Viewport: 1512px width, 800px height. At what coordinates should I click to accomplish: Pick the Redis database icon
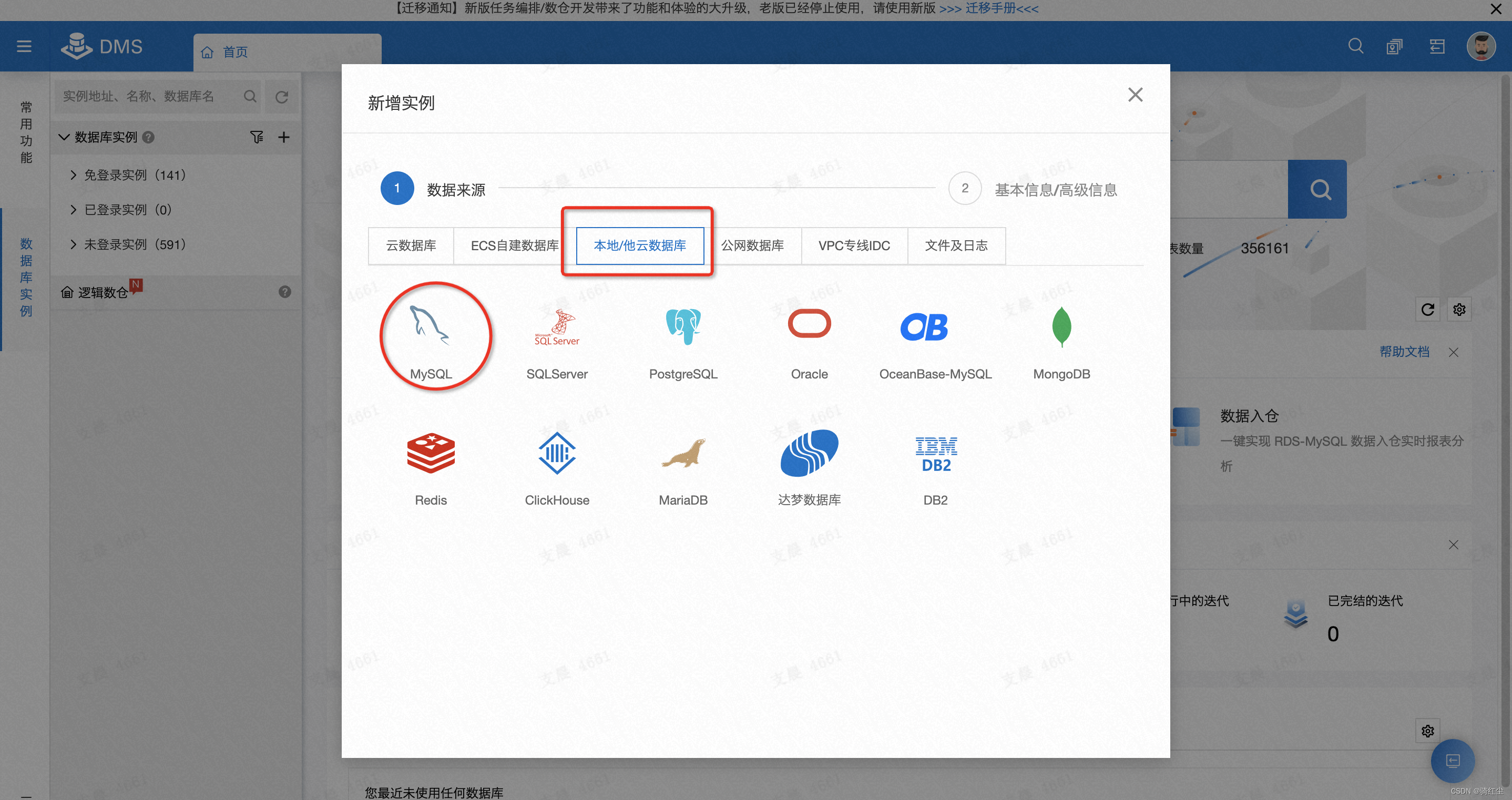click(430, 453)
